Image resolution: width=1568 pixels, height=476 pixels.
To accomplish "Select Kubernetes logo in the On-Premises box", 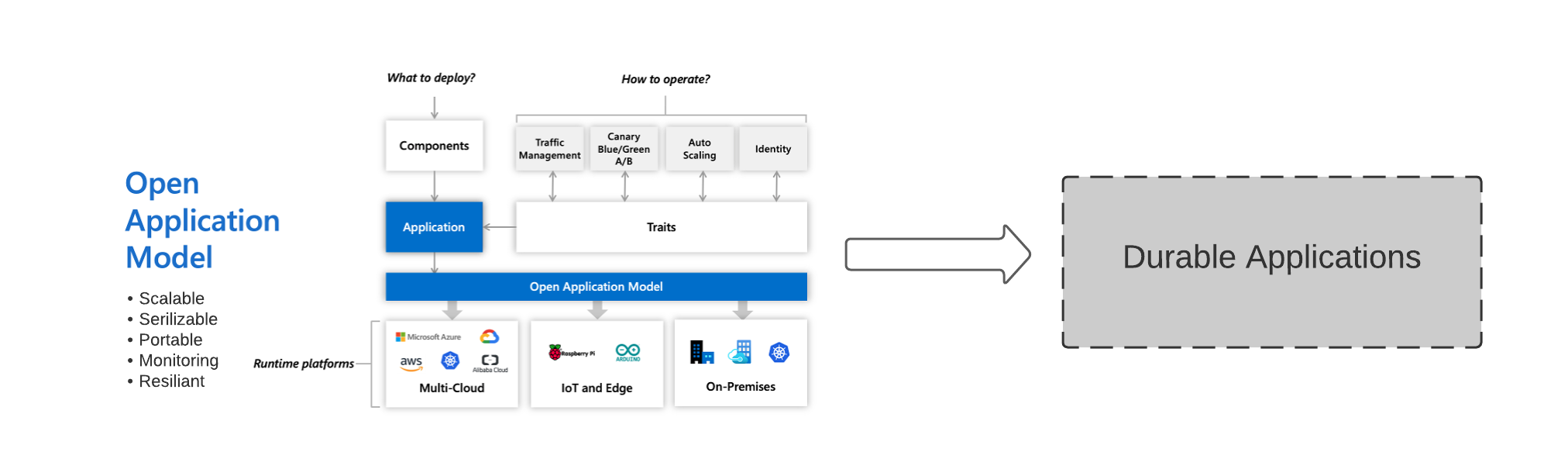I will [x=779, y=353].
